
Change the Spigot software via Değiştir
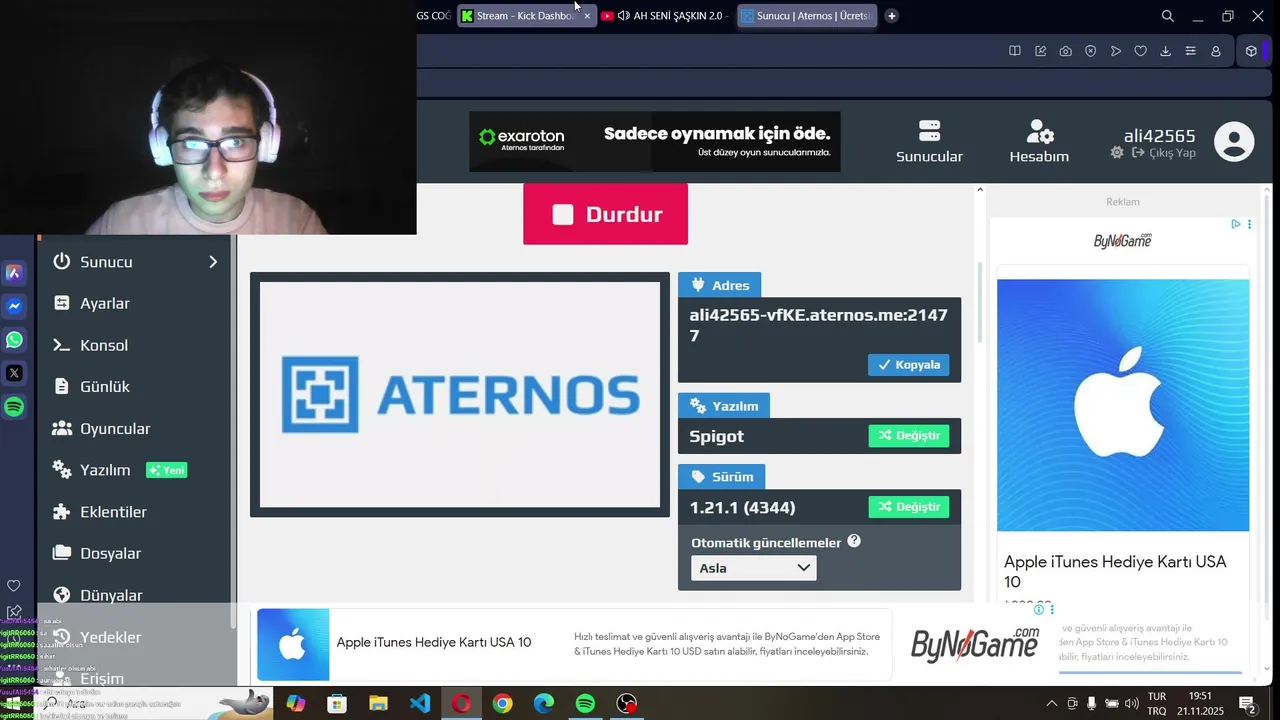click(909, 436)
